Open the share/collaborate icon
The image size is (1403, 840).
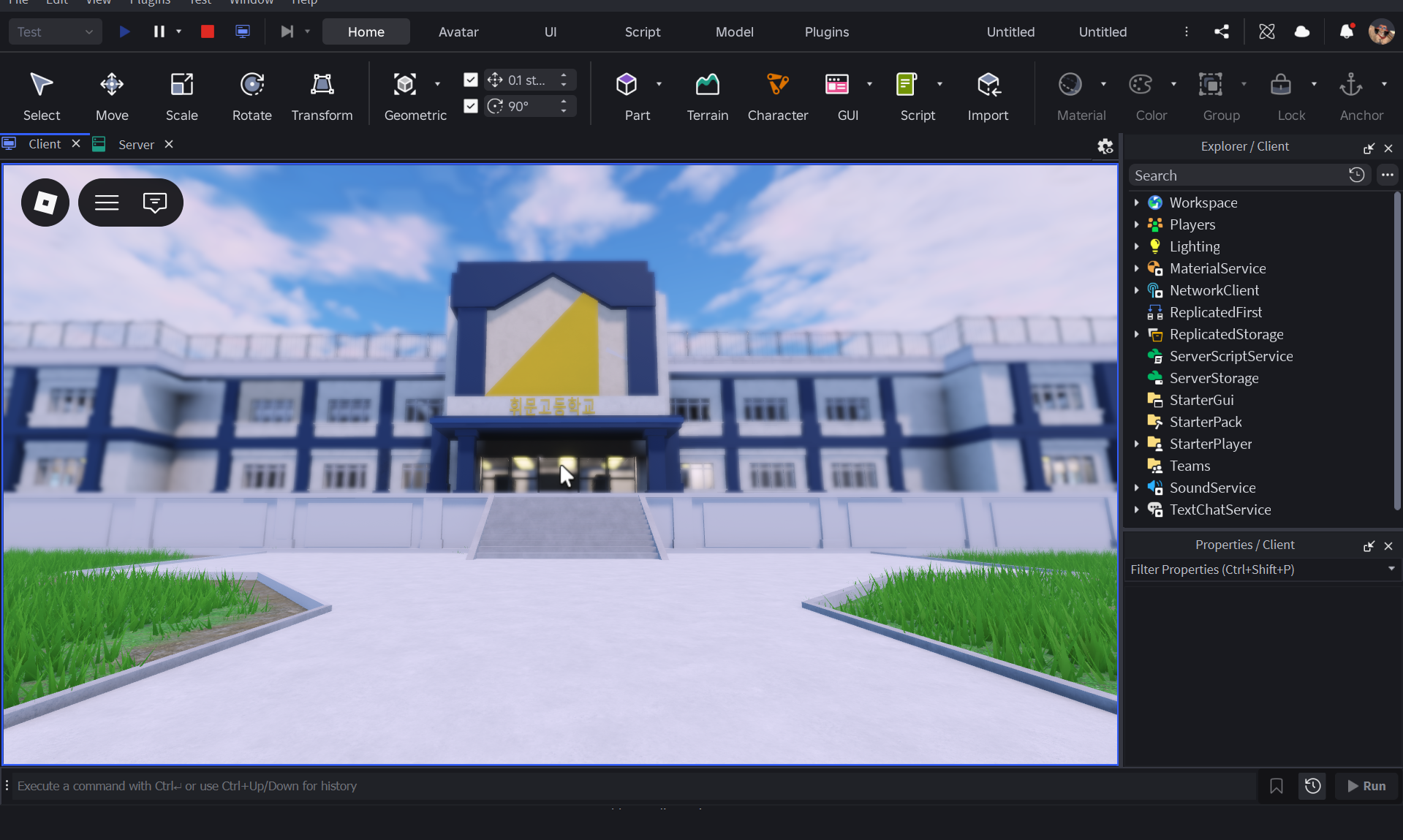[1222, 31]
